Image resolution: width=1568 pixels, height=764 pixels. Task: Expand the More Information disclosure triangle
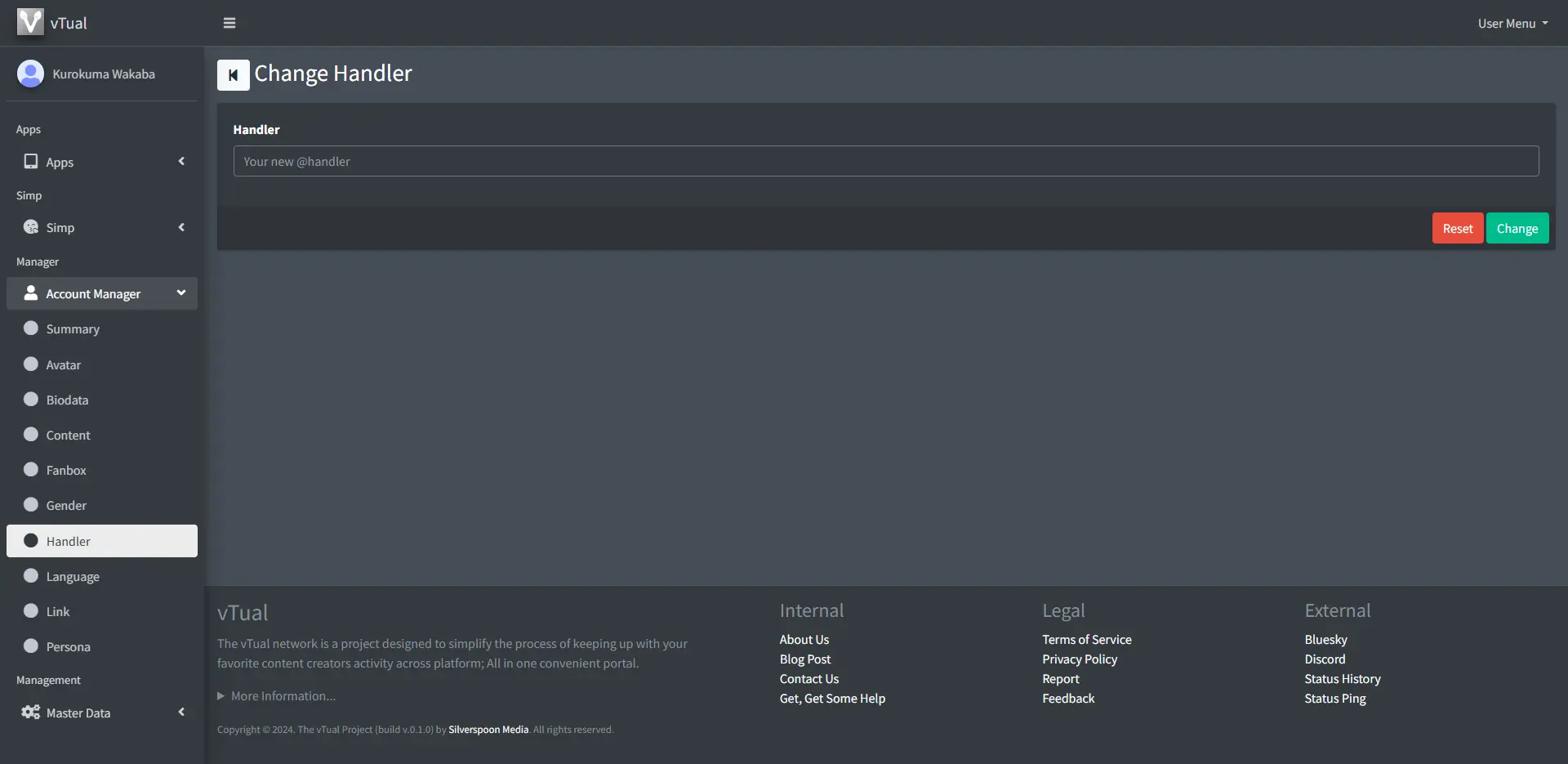tap(220, 696)
